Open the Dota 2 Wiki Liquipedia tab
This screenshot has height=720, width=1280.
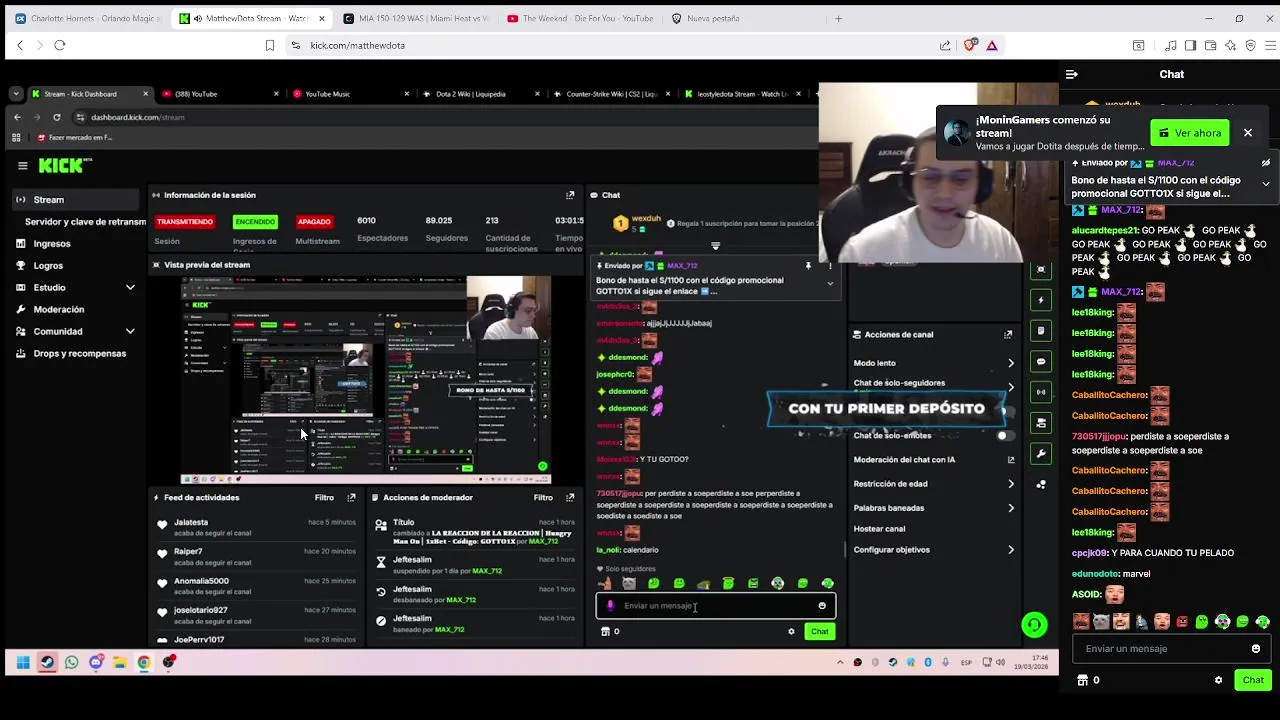(480, 94)
